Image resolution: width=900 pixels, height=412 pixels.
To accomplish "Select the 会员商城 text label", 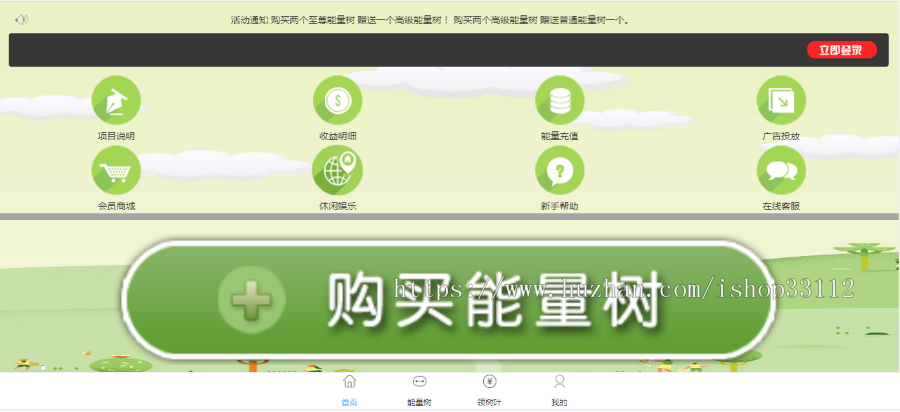I will pyautogui.click(x=116, y=206).
